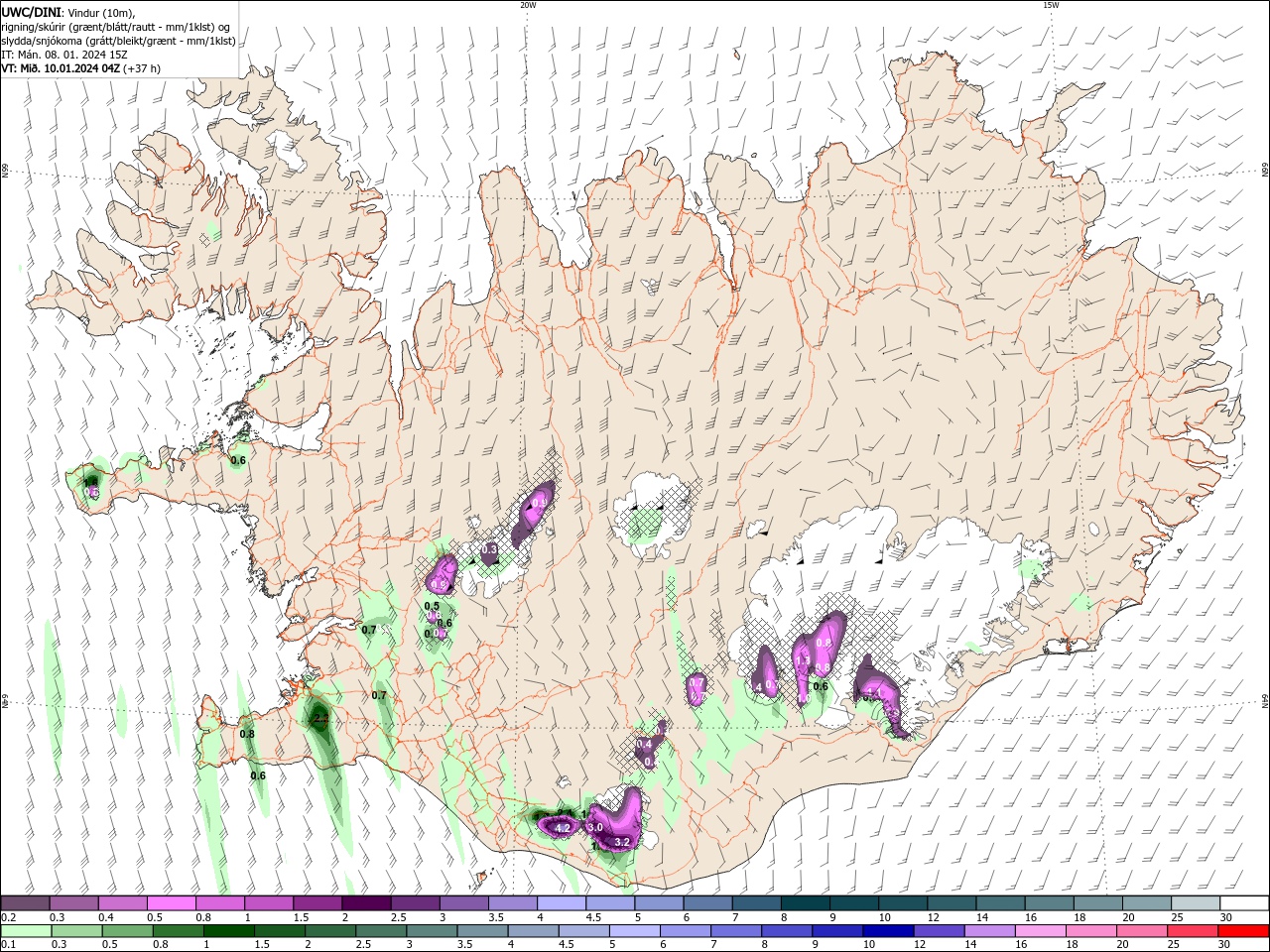The image size is (1270, 952).
Task: Click the (+37 h) forecast offset text
Action: [x=142, y=69]
